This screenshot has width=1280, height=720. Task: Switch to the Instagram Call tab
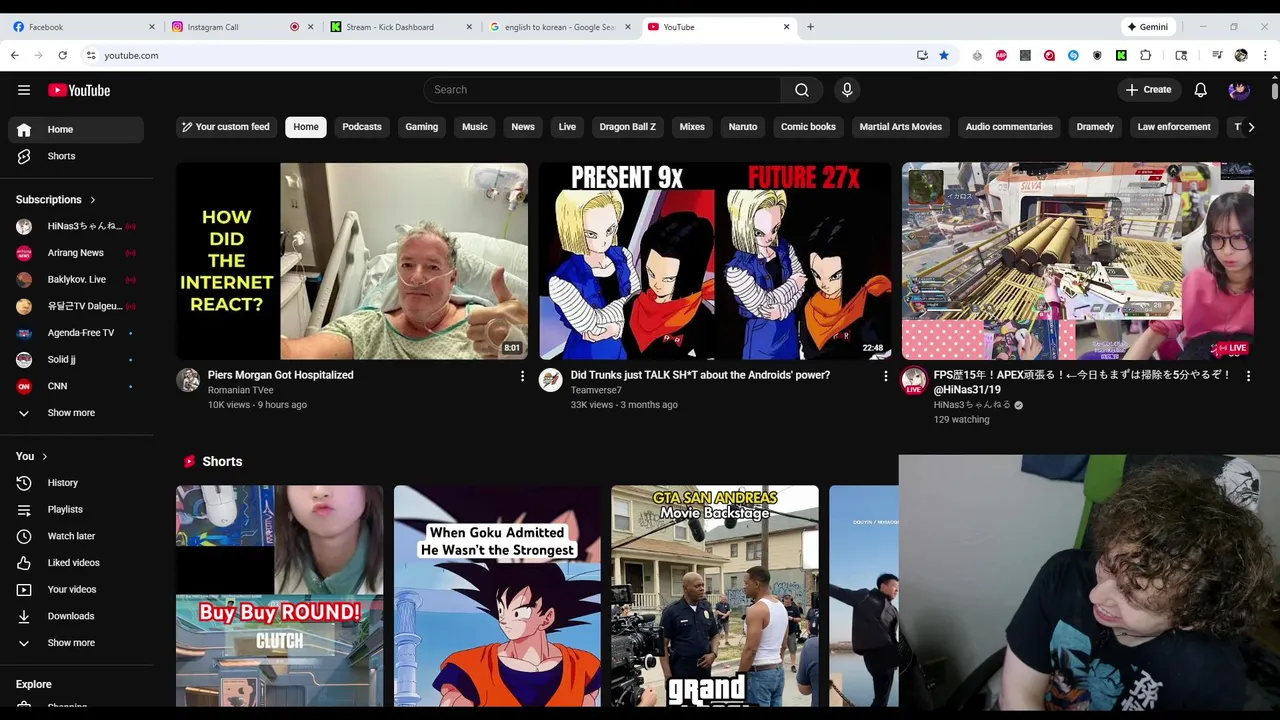coord(240,27)
